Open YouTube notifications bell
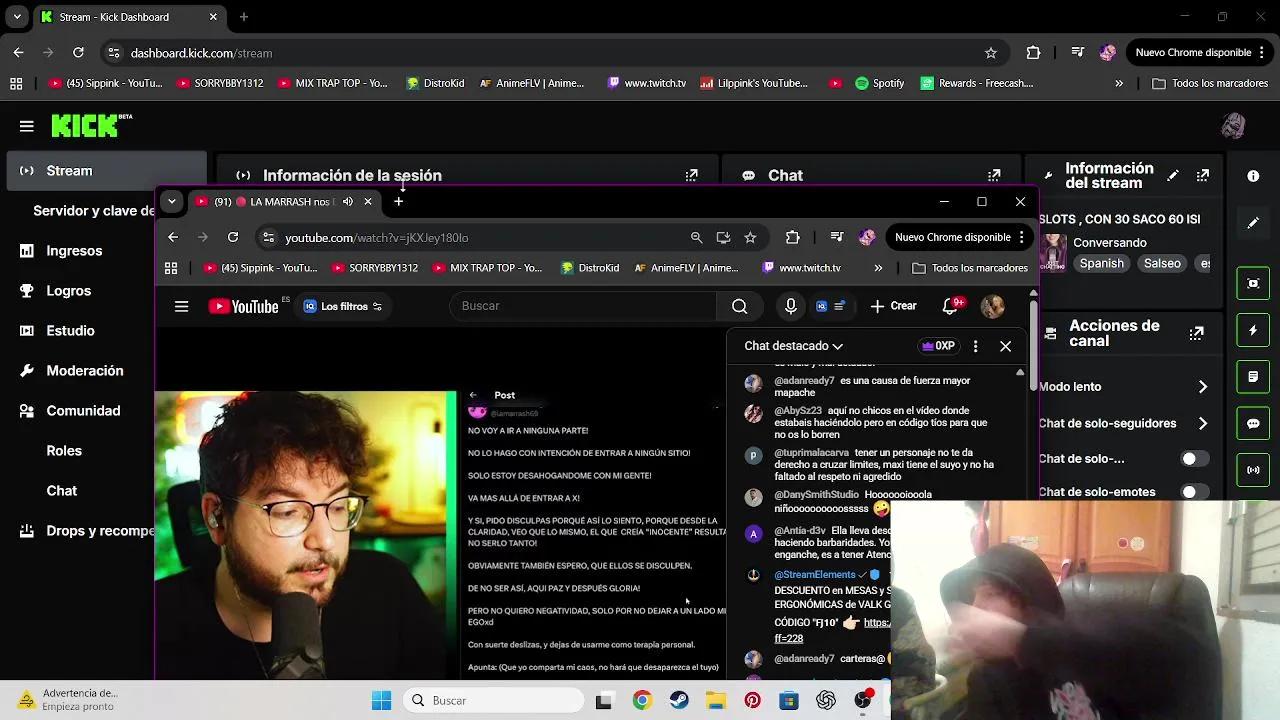1280x720 pixels. [x=950, y=306]
